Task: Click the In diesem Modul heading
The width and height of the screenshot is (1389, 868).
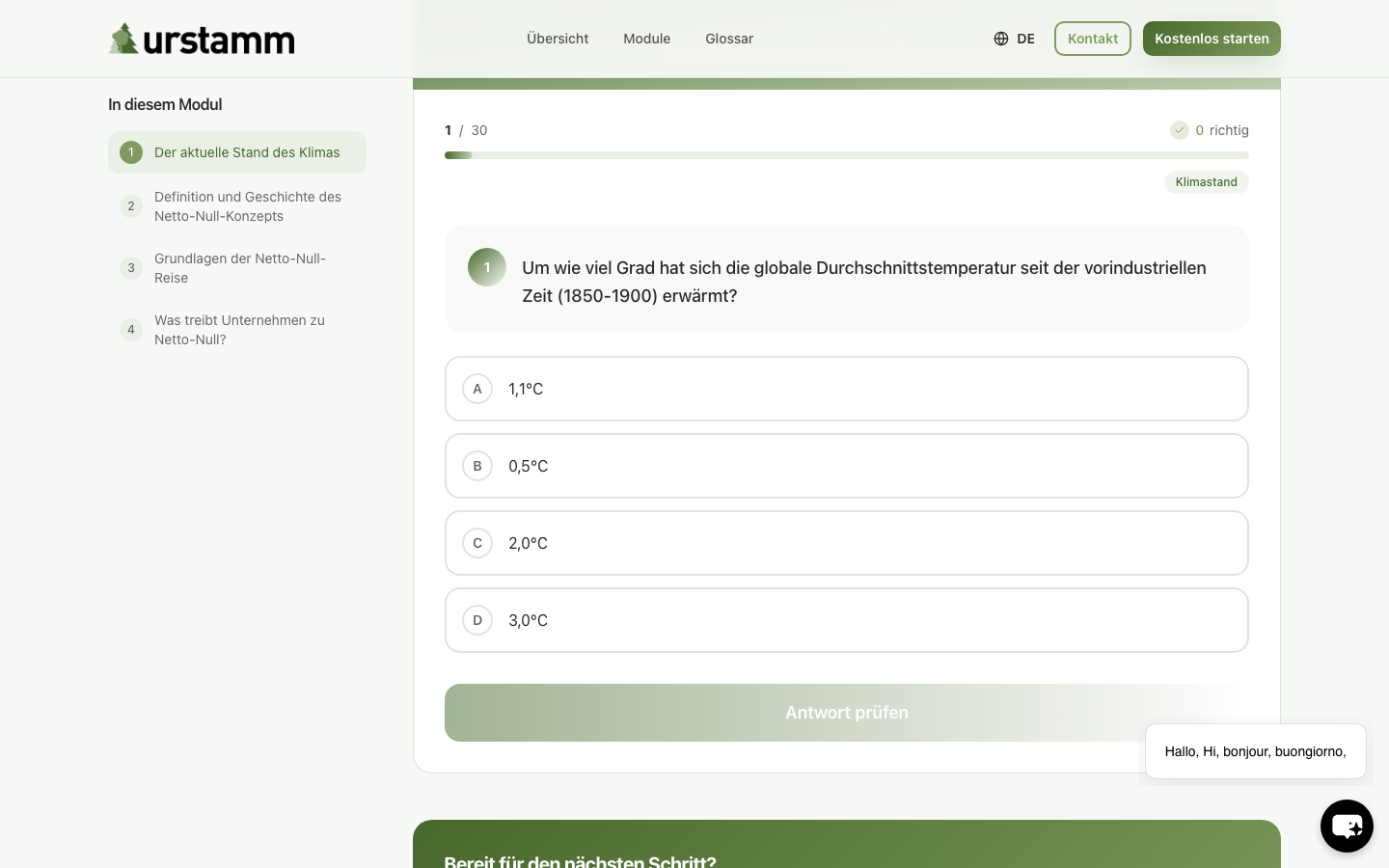Action: (x=165, y=104)
